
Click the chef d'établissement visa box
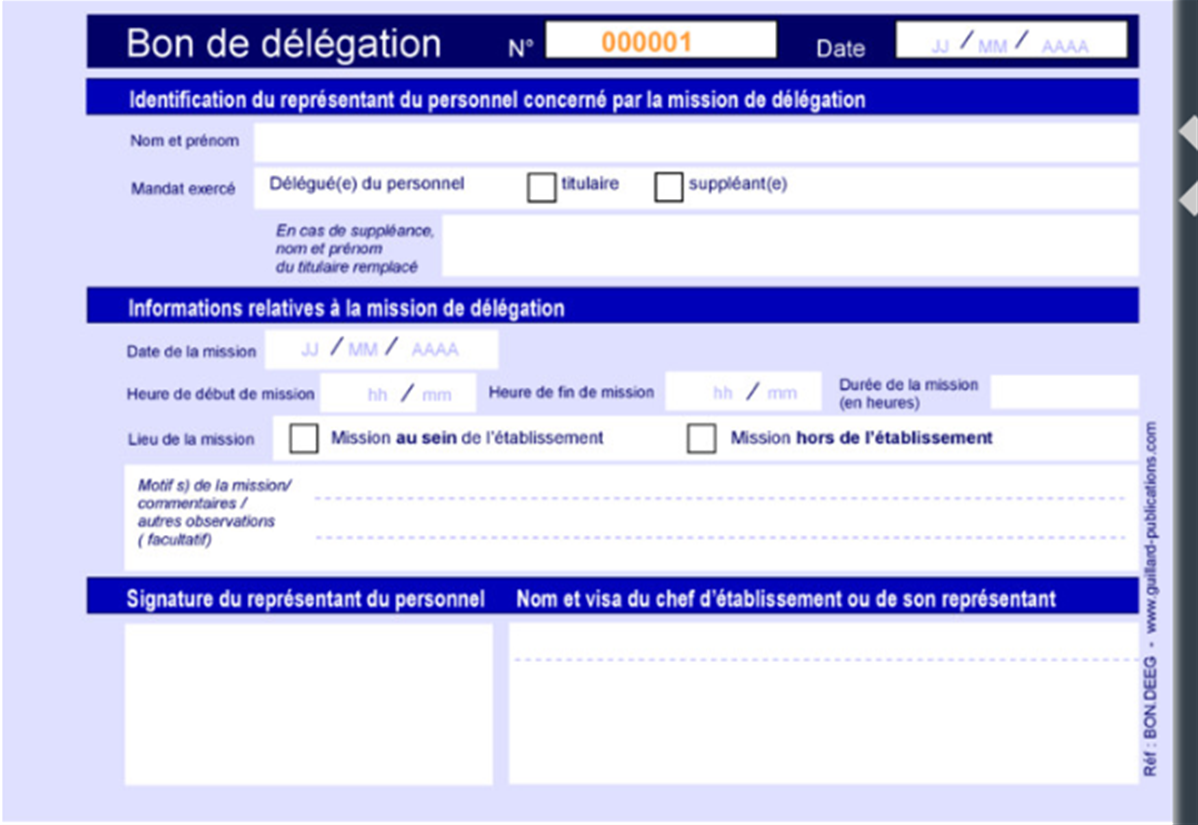[x=824, y=704]
